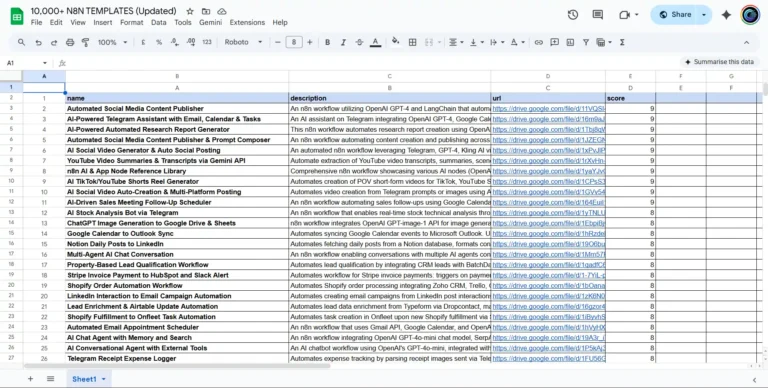Viewport: 768px width, 388px height.
Task: Click the Undo arrow icon
Action: tap(38, 43)
